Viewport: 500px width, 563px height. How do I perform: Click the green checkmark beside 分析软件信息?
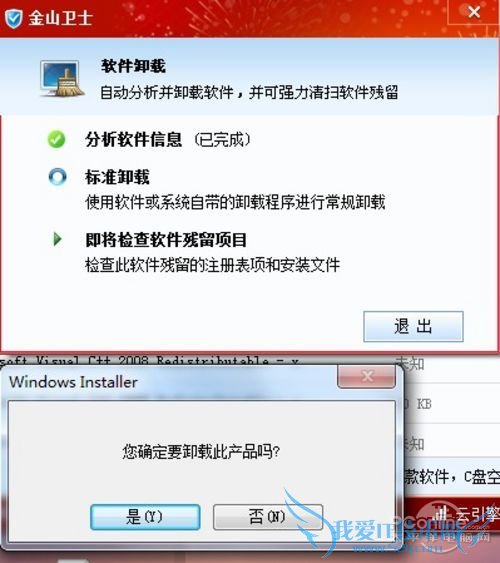click(x=57, y=139)
